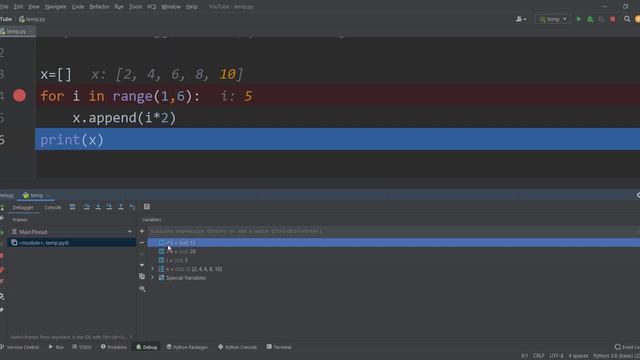640x360 pixels.
Task: Switch to the Debugger tab
Action: 23,207
